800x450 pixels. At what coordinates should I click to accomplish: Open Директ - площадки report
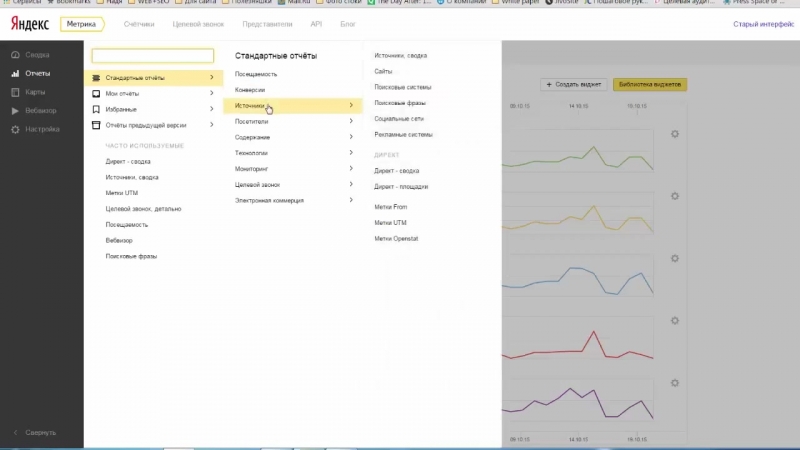(401, 187)
